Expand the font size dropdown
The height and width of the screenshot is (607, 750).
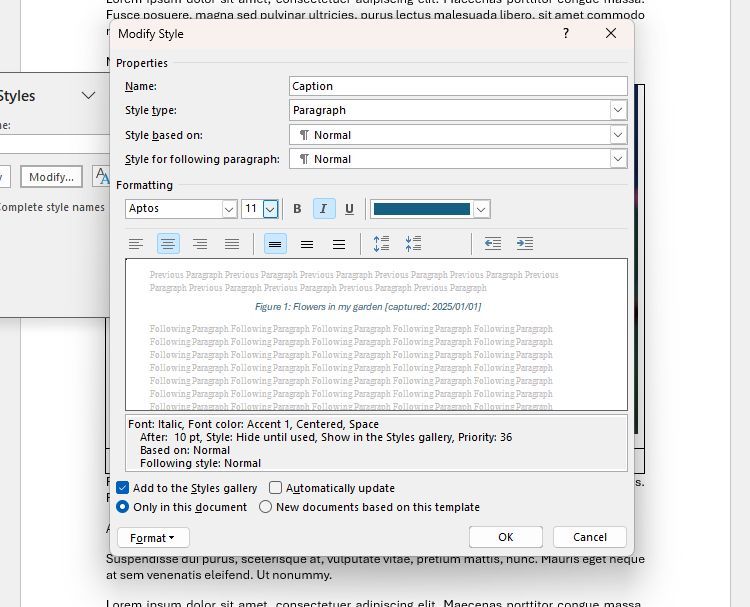[x=270, y=209]
